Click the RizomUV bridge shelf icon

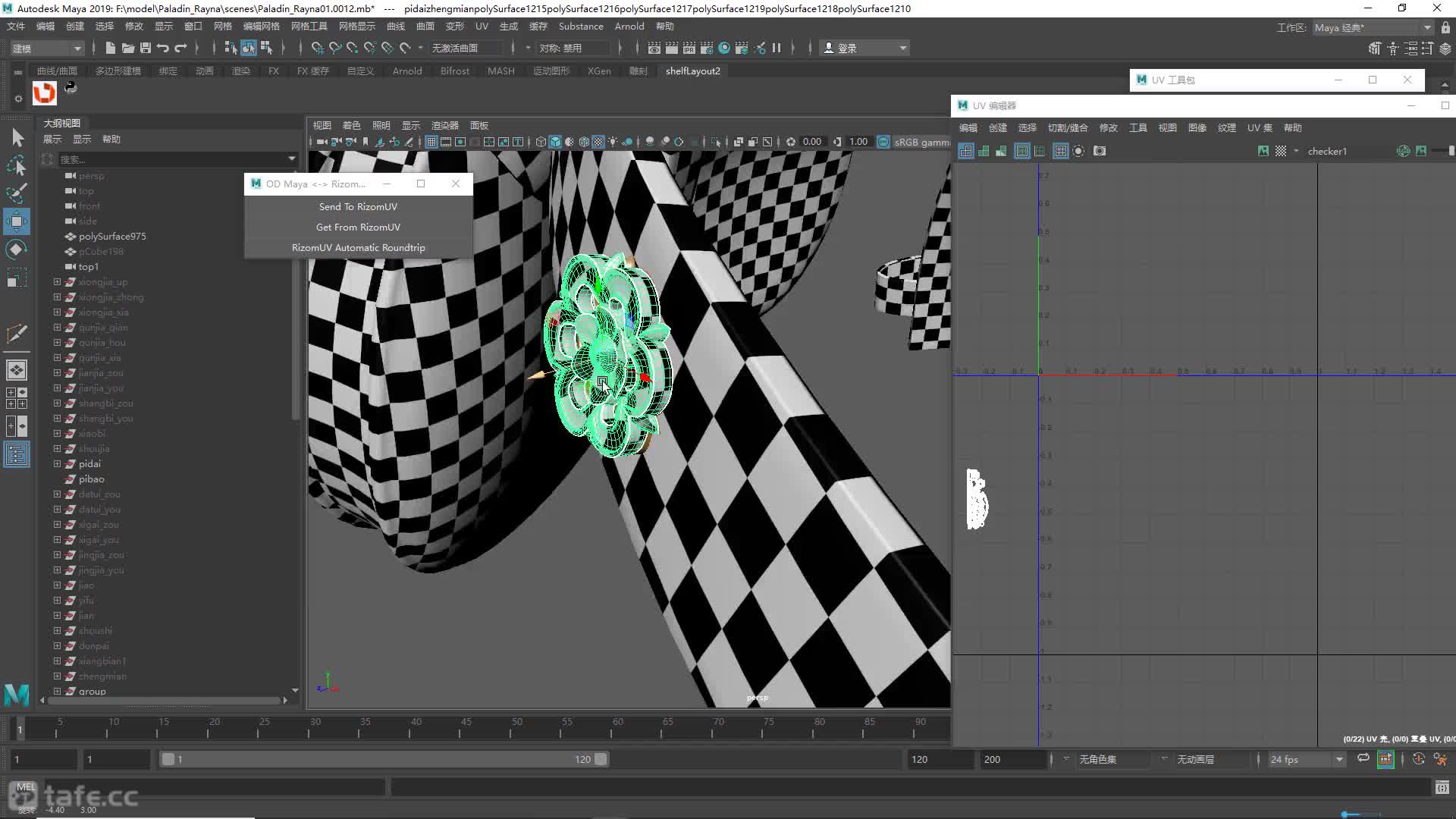coord(45,93)
